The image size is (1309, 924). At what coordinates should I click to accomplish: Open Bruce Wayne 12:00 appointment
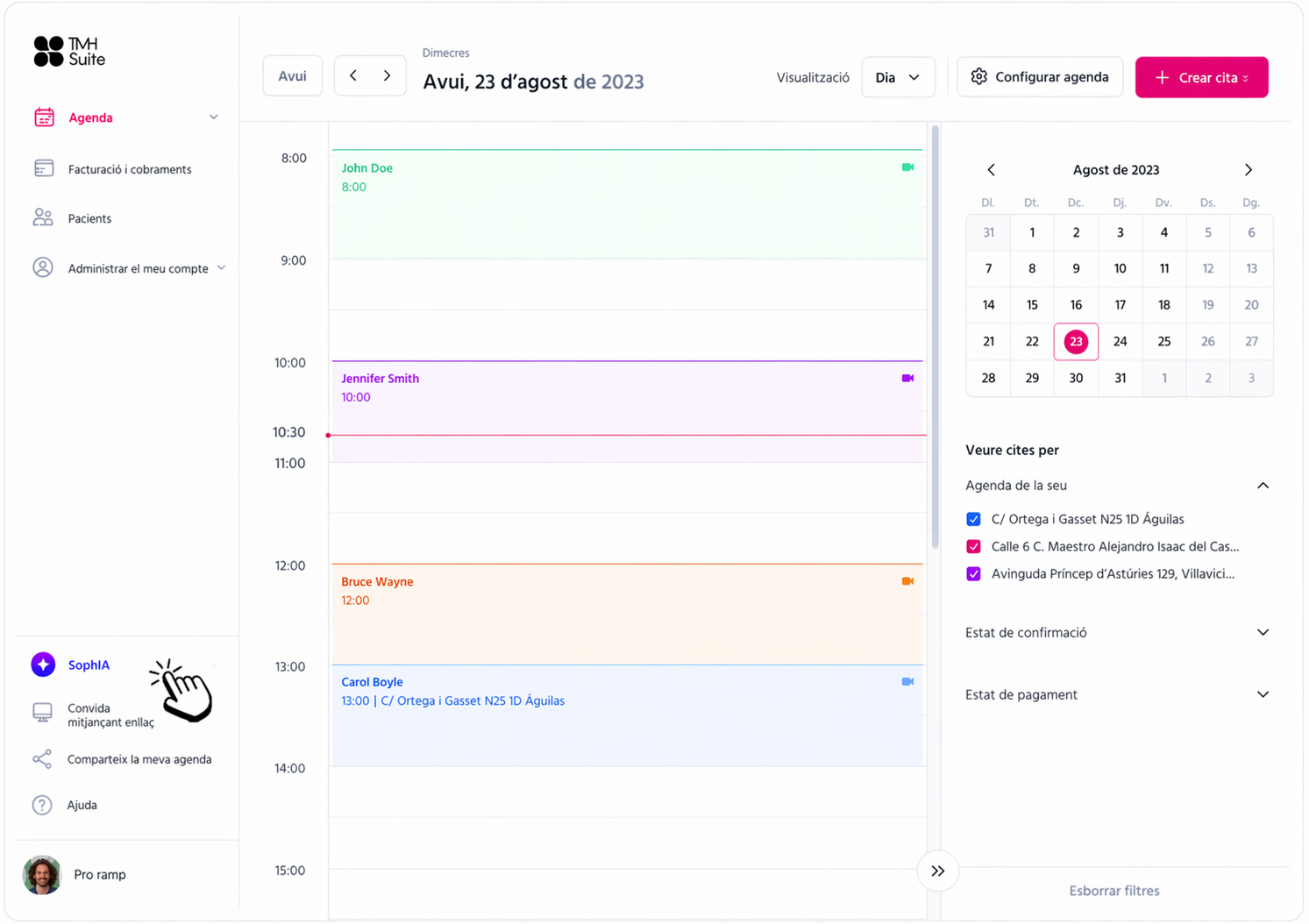(x=628, y=614)
